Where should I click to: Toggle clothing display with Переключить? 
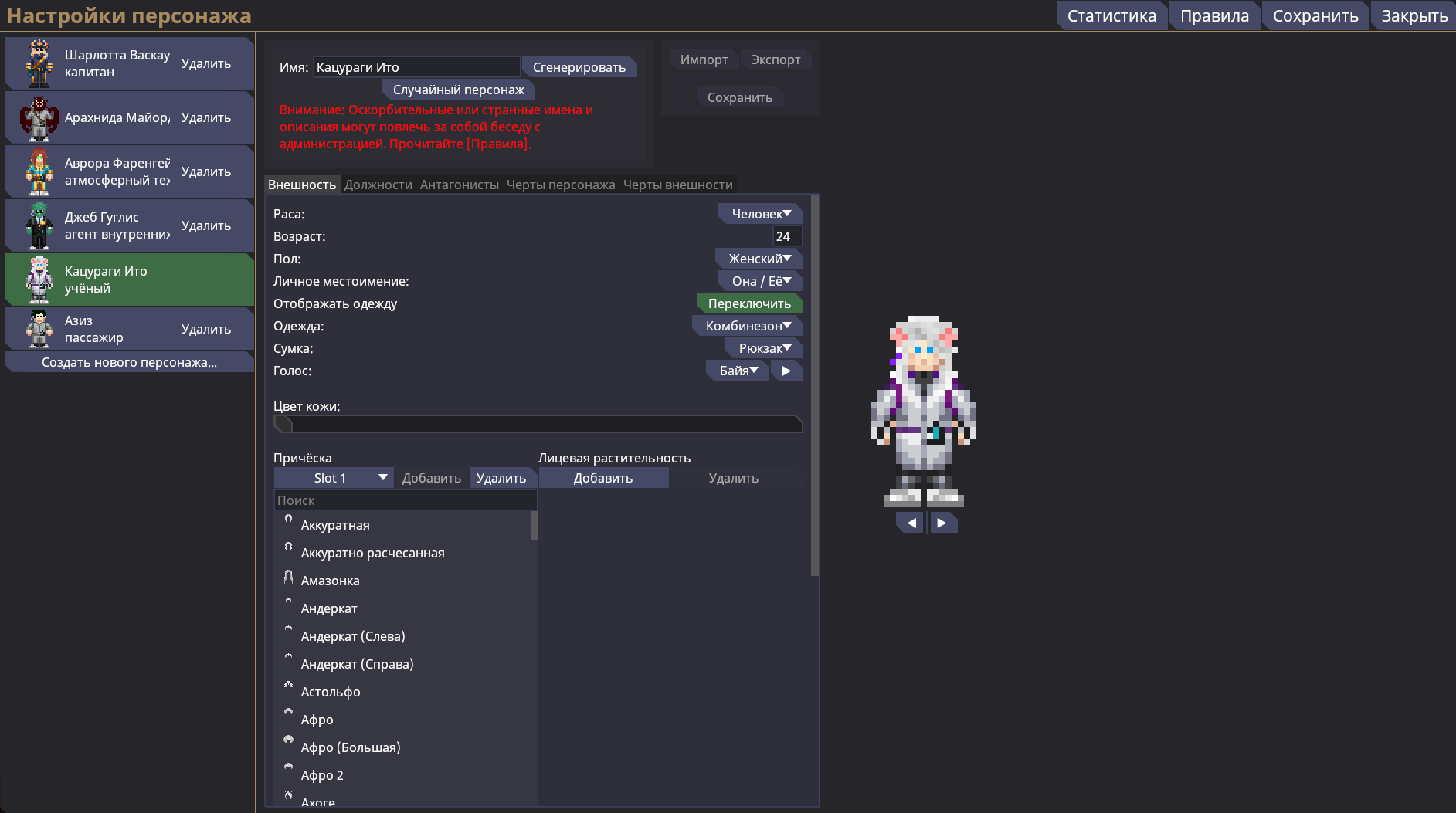point(748,303)
